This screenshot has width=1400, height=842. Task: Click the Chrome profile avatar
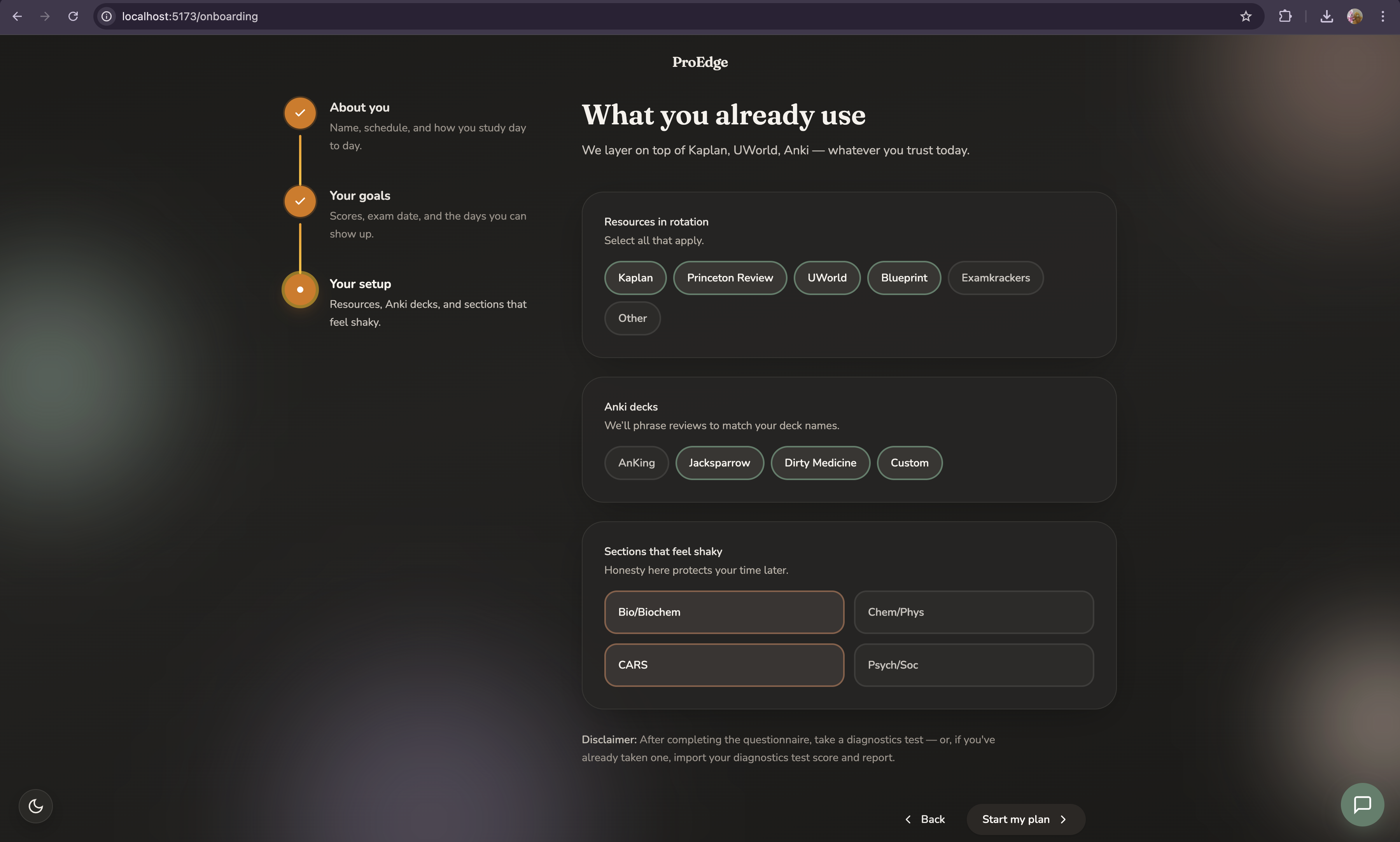click(1354, 16)
